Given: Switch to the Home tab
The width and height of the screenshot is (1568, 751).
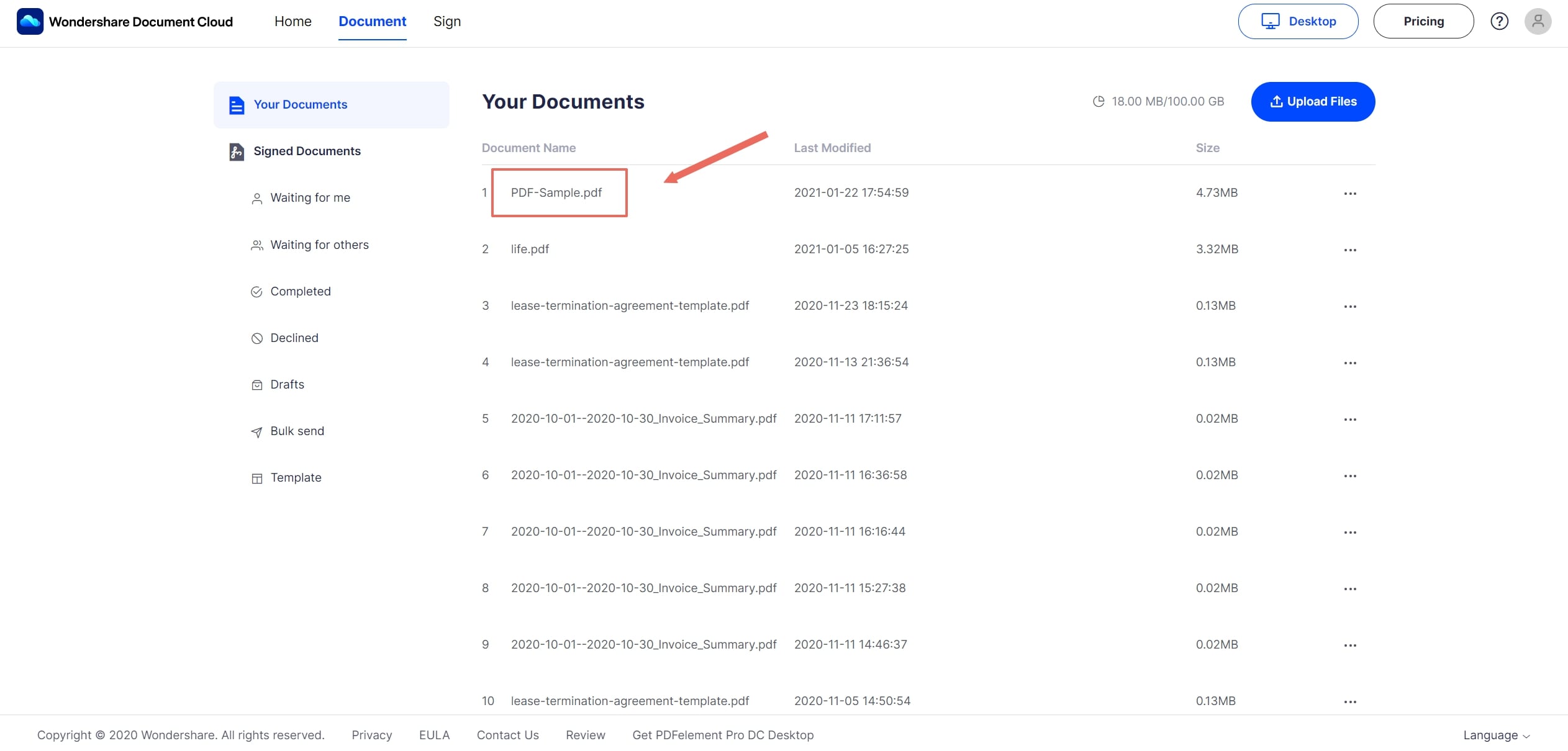Looking at the screenshot, I should tap(292, 21).
